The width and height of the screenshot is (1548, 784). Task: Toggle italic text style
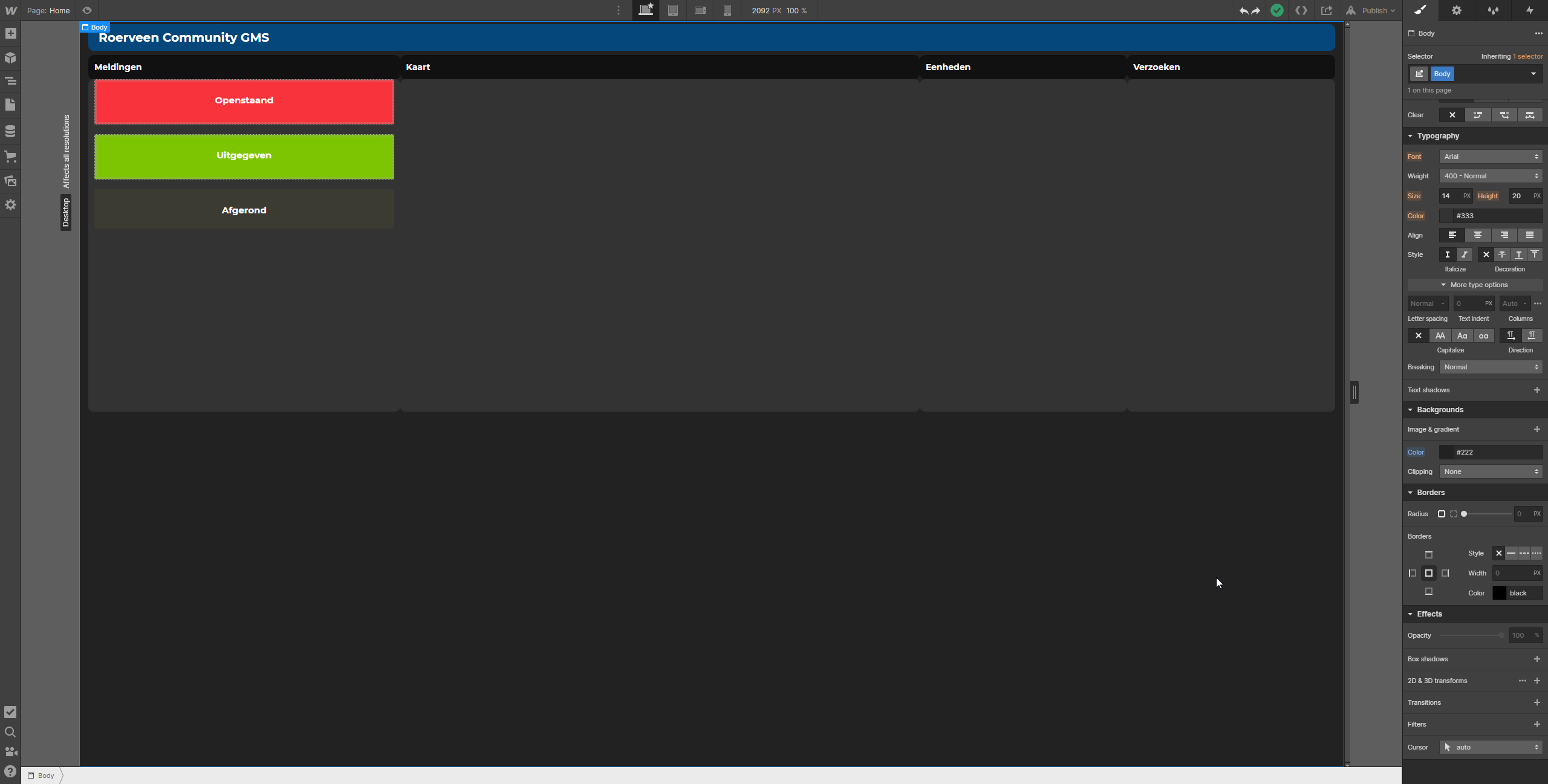[x=1464, y=254]
